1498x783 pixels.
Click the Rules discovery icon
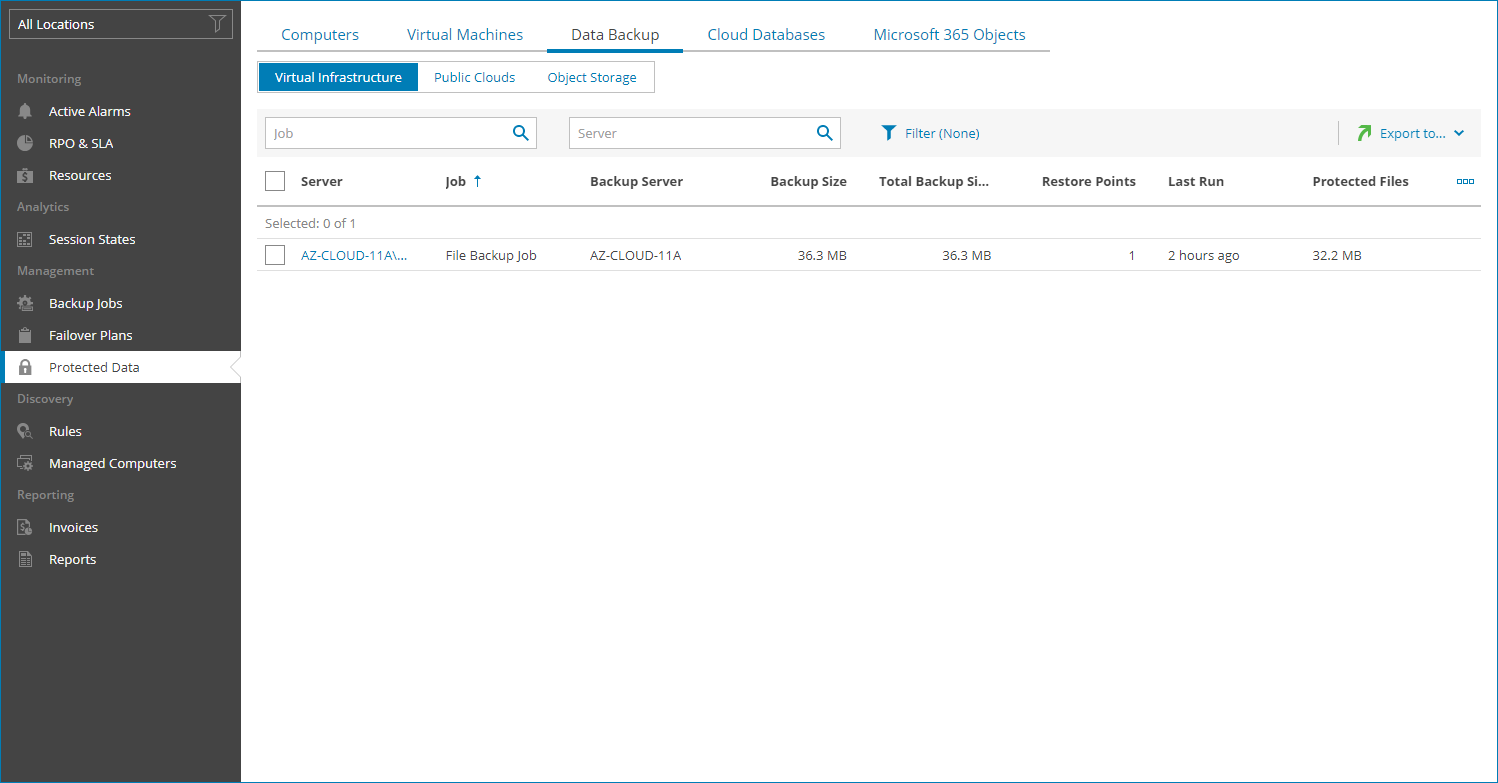[x=26, y=431]
